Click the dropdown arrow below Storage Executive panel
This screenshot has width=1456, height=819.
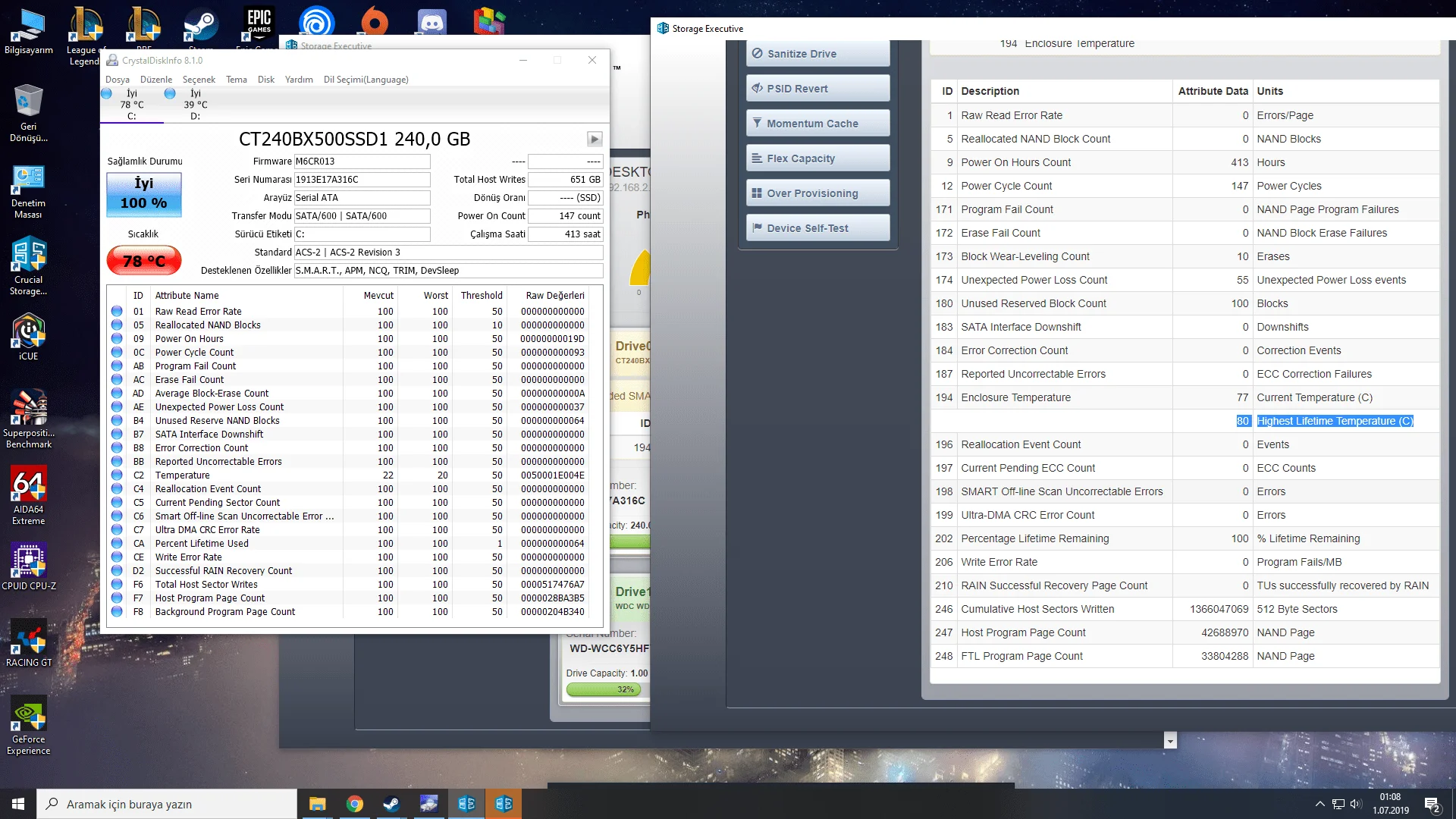point(1170,741)
